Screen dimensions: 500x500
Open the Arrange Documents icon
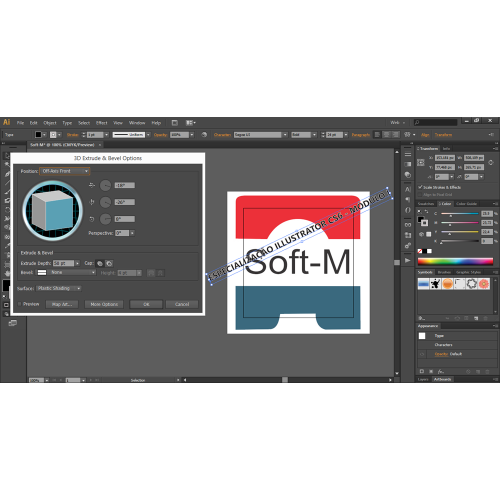190,123
